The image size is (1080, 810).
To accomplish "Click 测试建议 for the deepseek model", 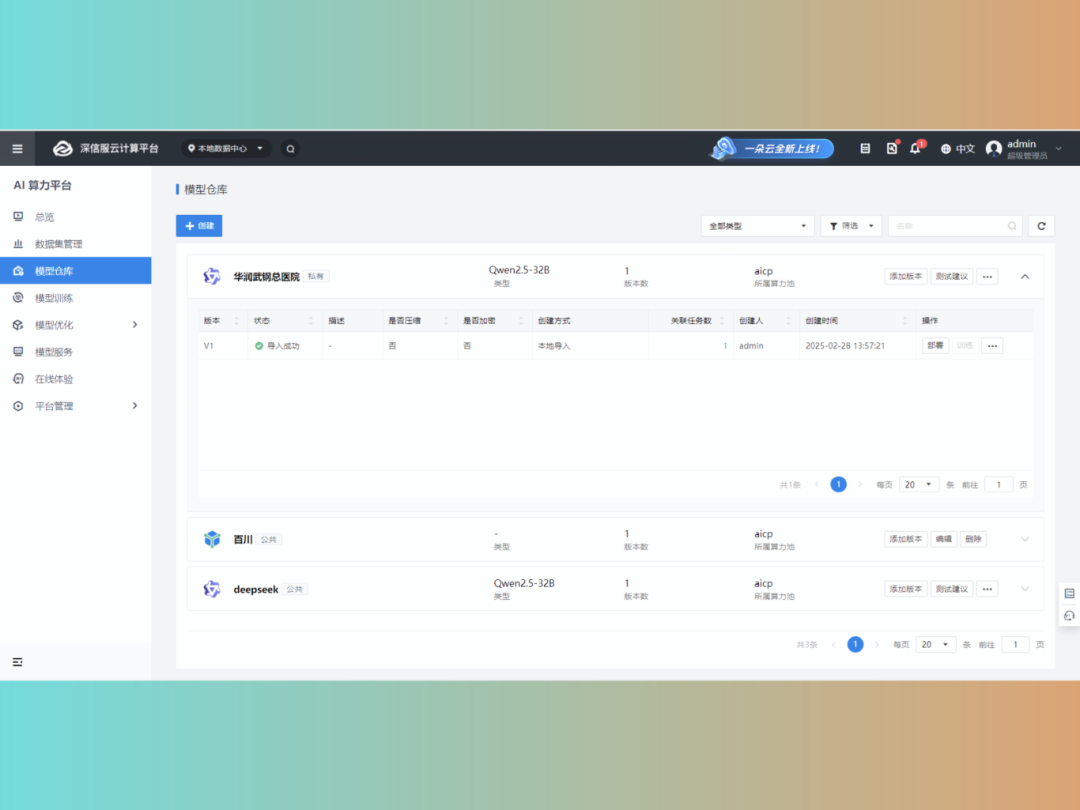I will point(951,589).
